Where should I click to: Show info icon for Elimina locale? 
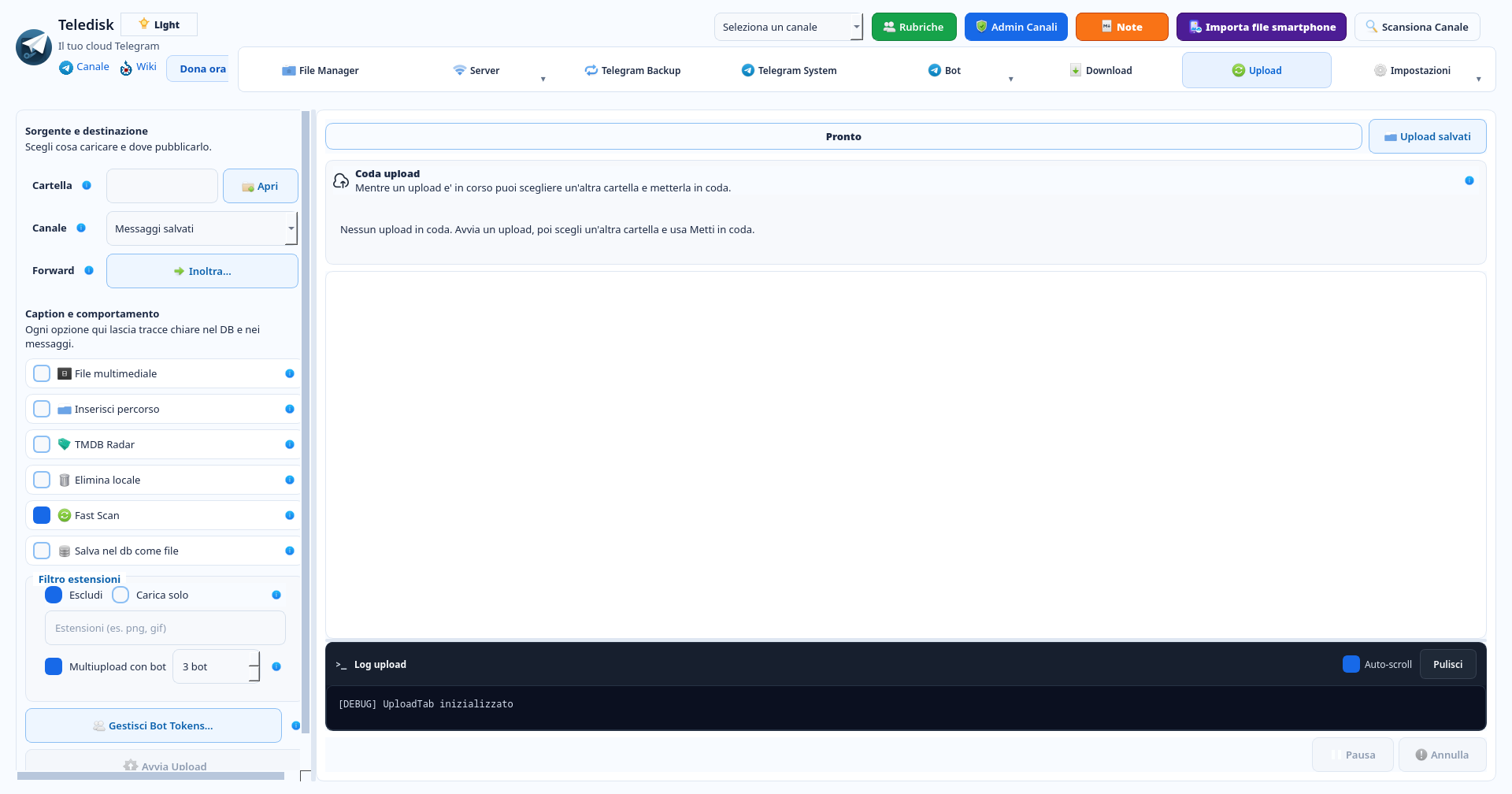pos(290,480)
